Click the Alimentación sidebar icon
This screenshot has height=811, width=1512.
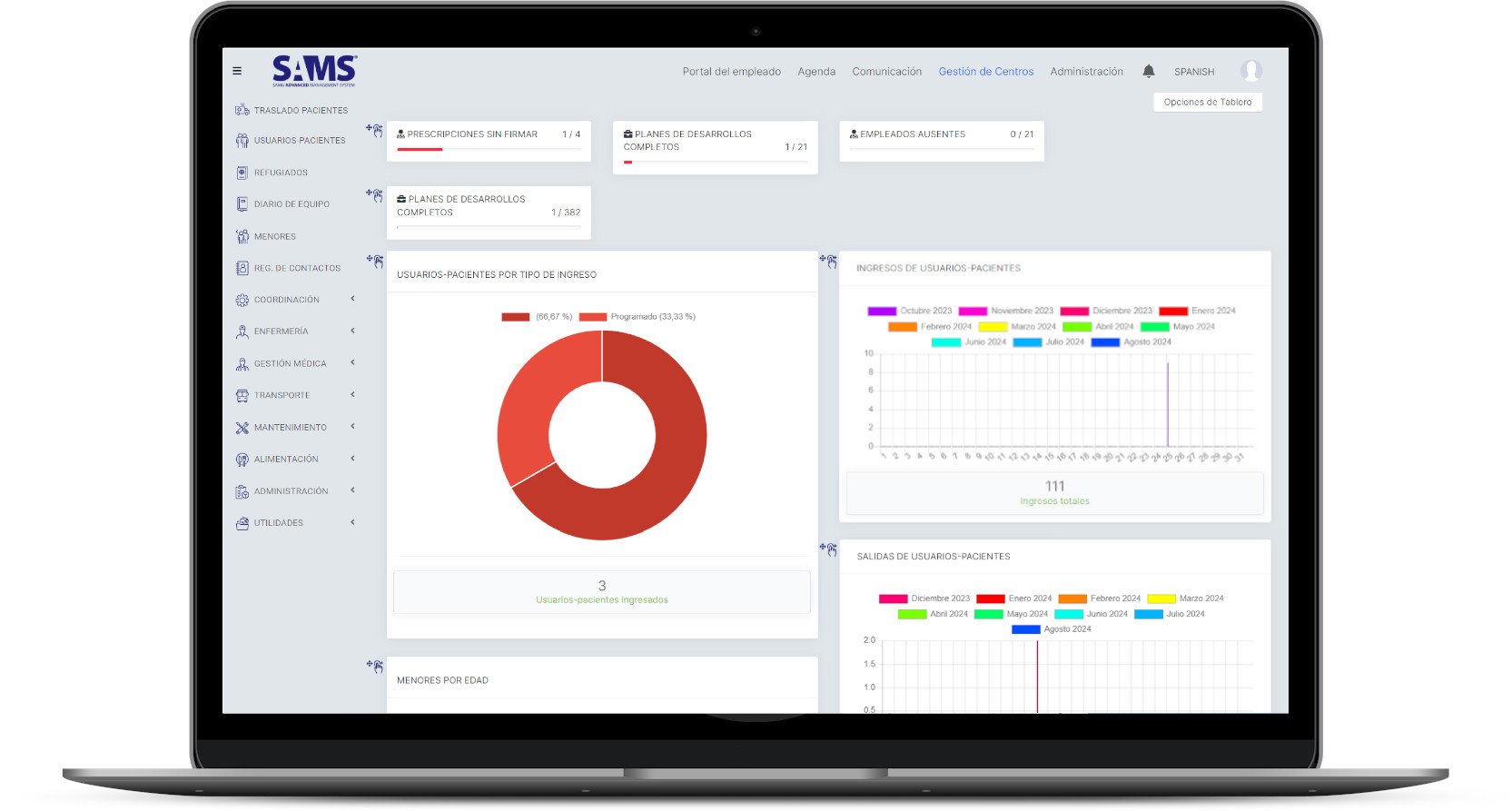[242, 460]
